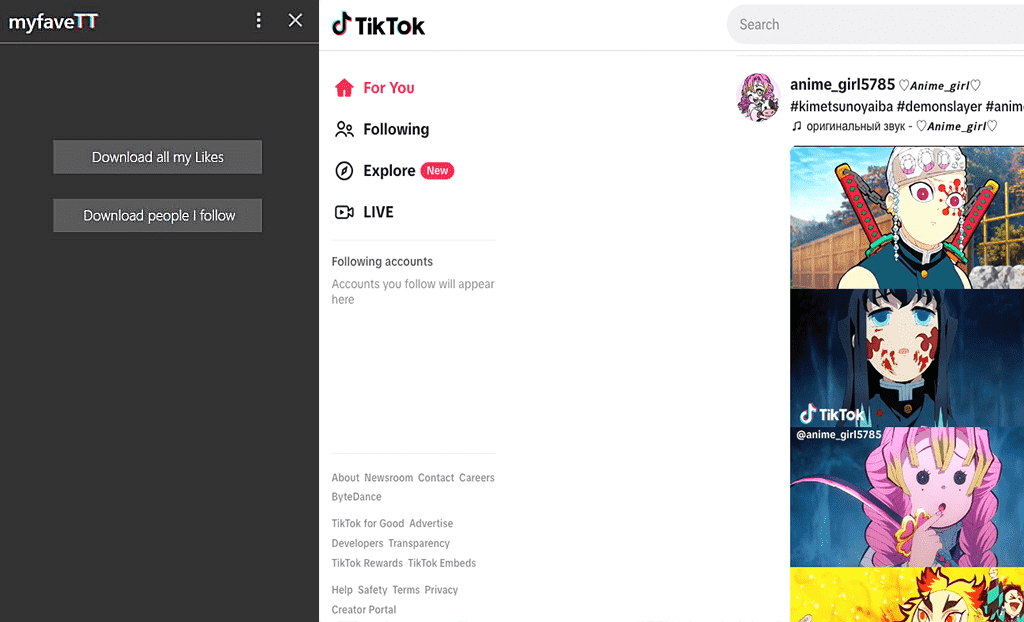
Task: Click the LIVE camera icon
Action: [344, 212]
